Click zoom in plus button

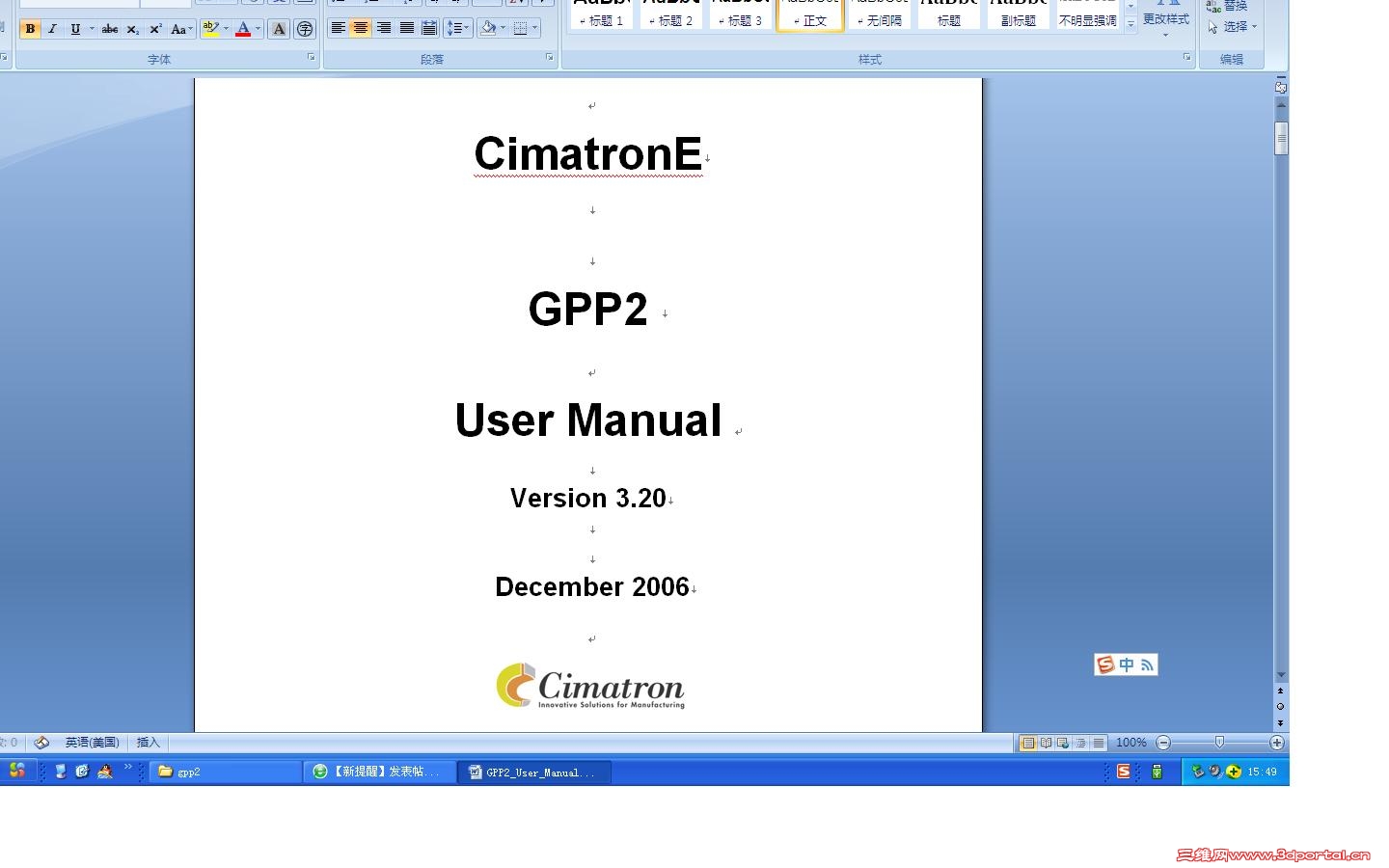[x=1277, y=743]
